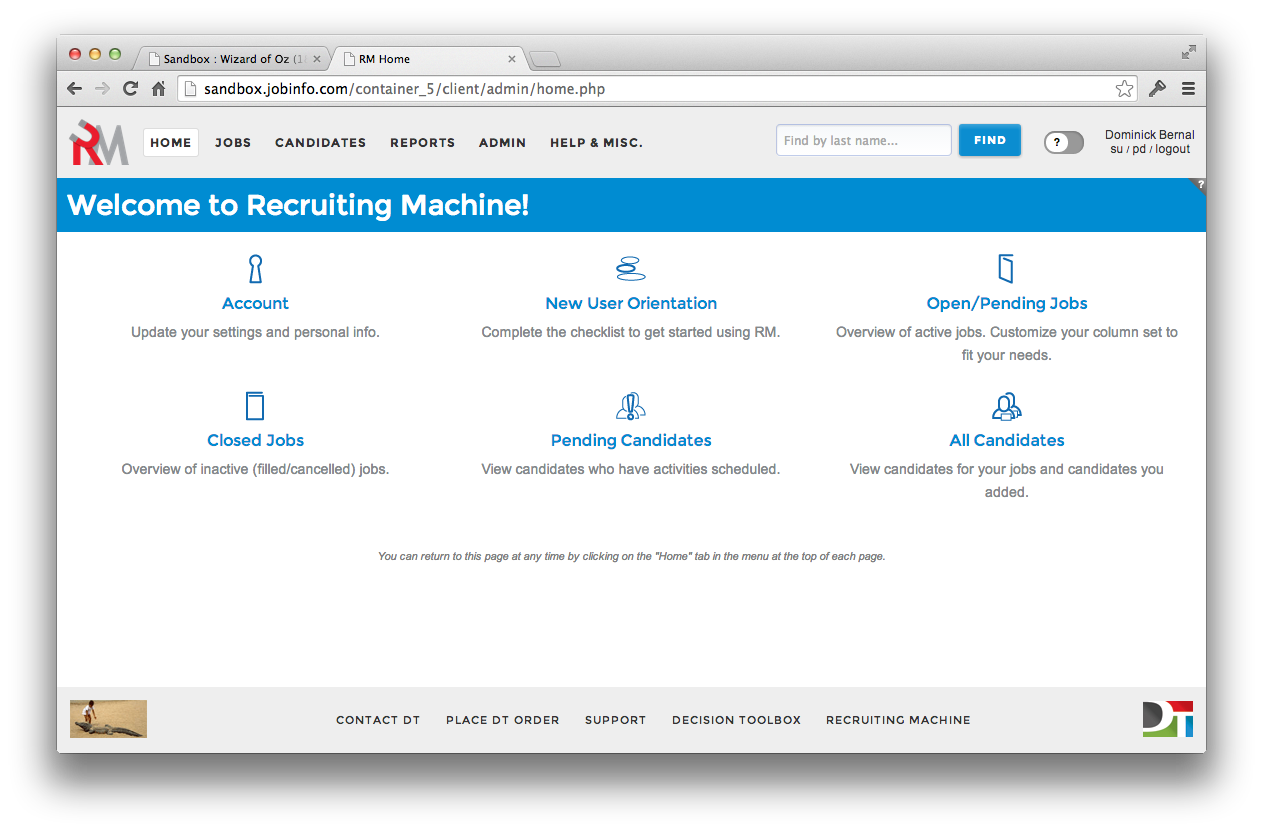Click the su link under the user name
This screenshot has width=1263, height=832.
[1116, 149]
